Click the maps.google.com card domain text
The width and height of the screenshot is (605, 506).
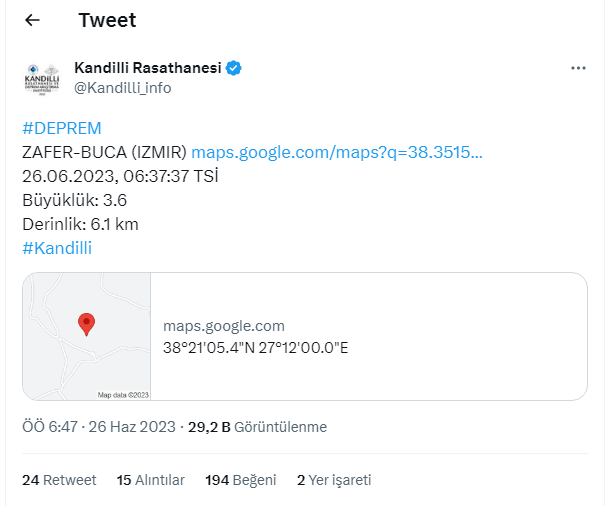point(224,326)
